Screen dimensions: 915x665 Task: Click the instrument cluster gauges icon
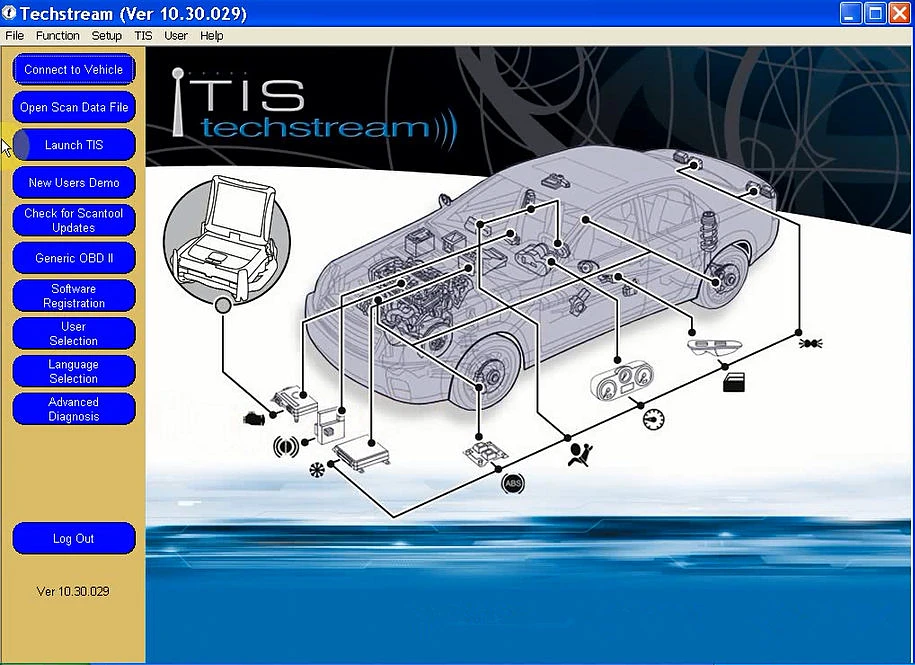622,380
